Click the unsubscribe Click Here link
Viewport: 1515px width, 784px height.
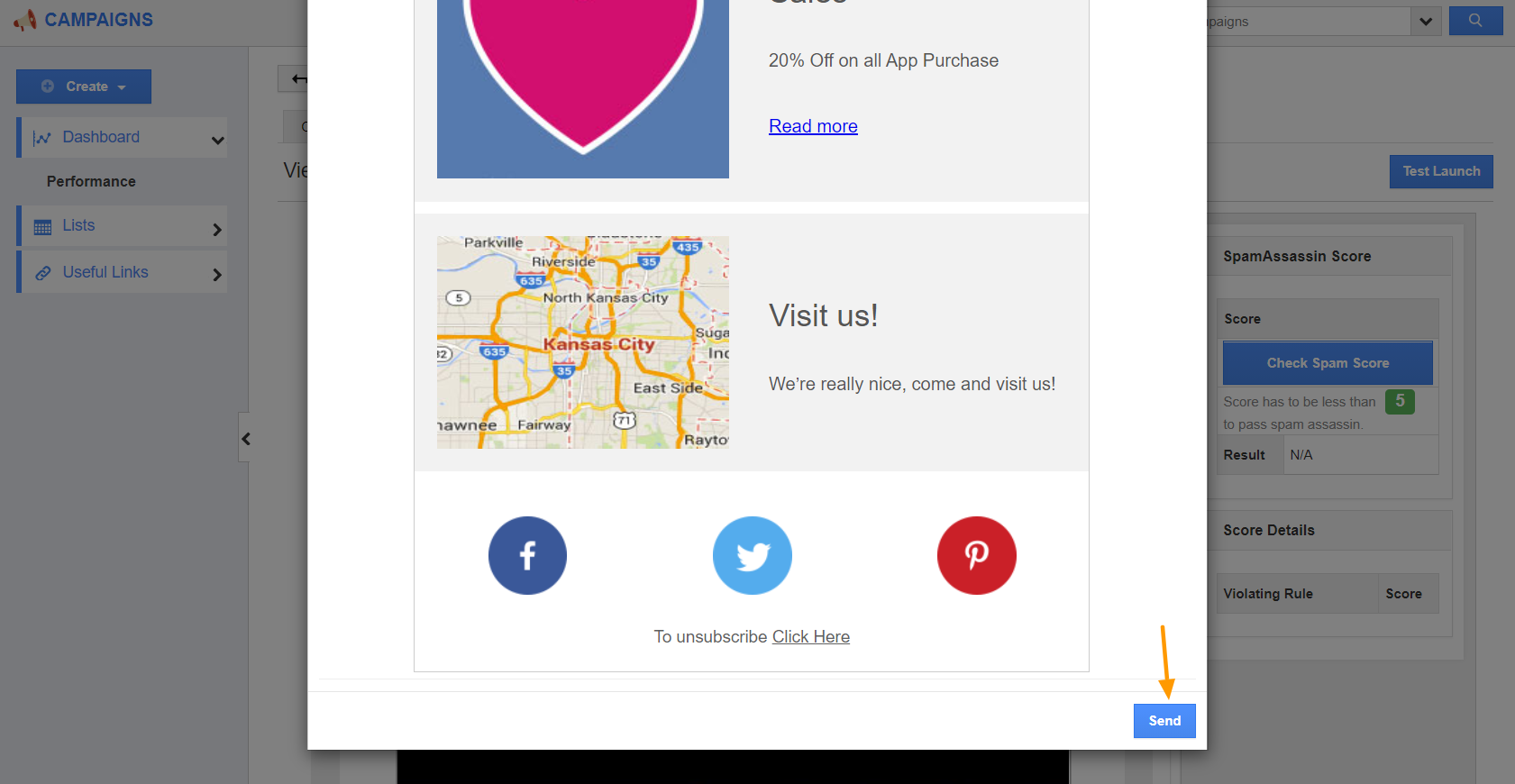811,636
